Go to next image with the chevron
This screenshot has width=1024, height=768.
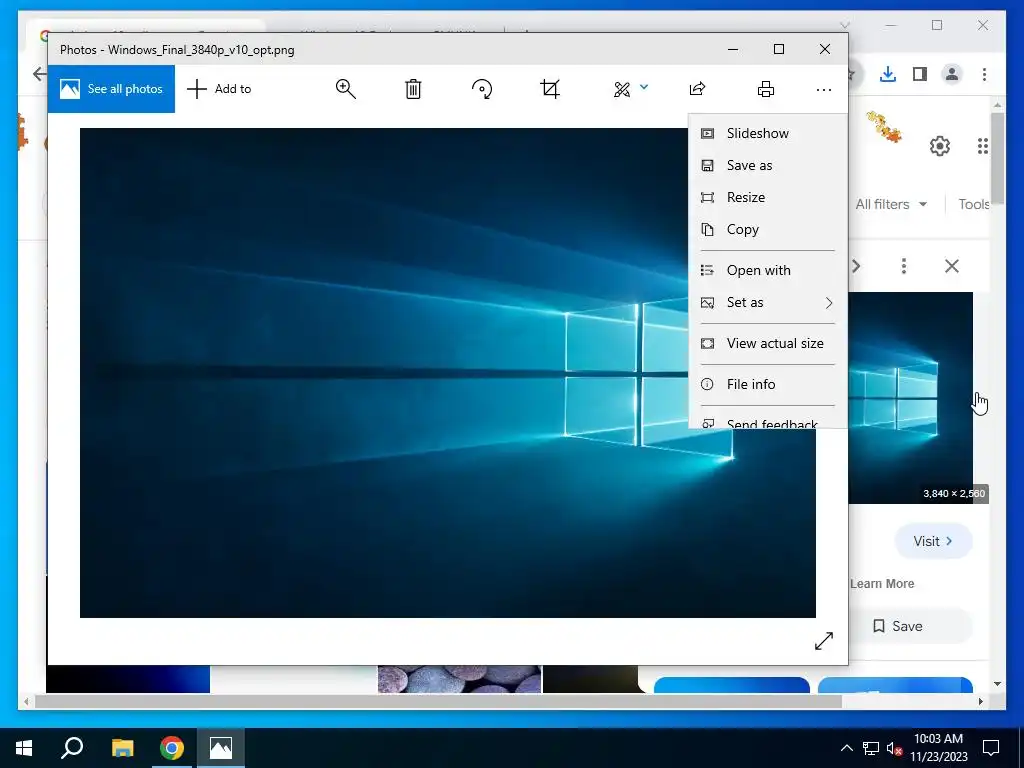(x=856, y=266)
